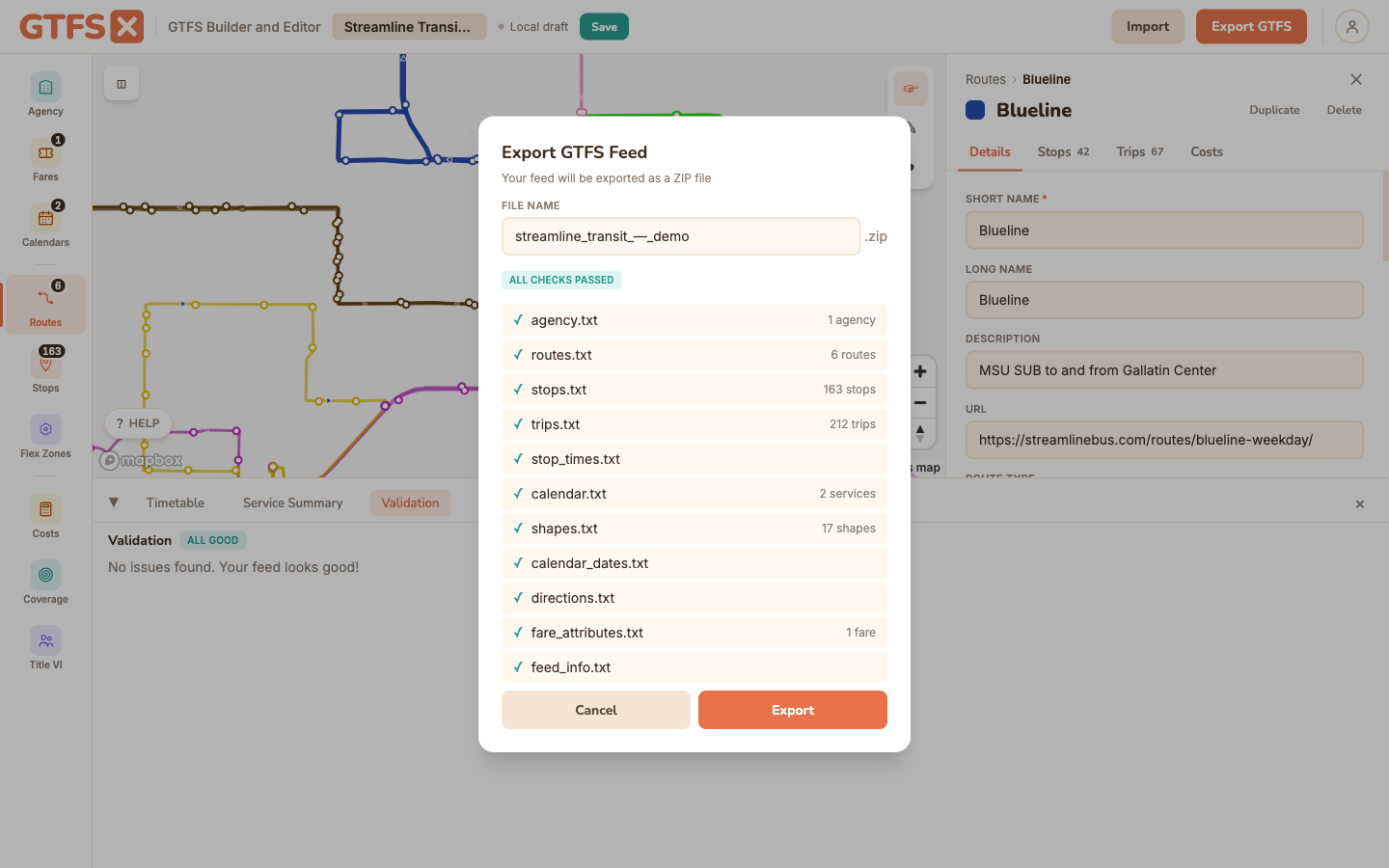Open the Agency section icon
This screenshot has width=1389, height=868.
coord(45,88)
